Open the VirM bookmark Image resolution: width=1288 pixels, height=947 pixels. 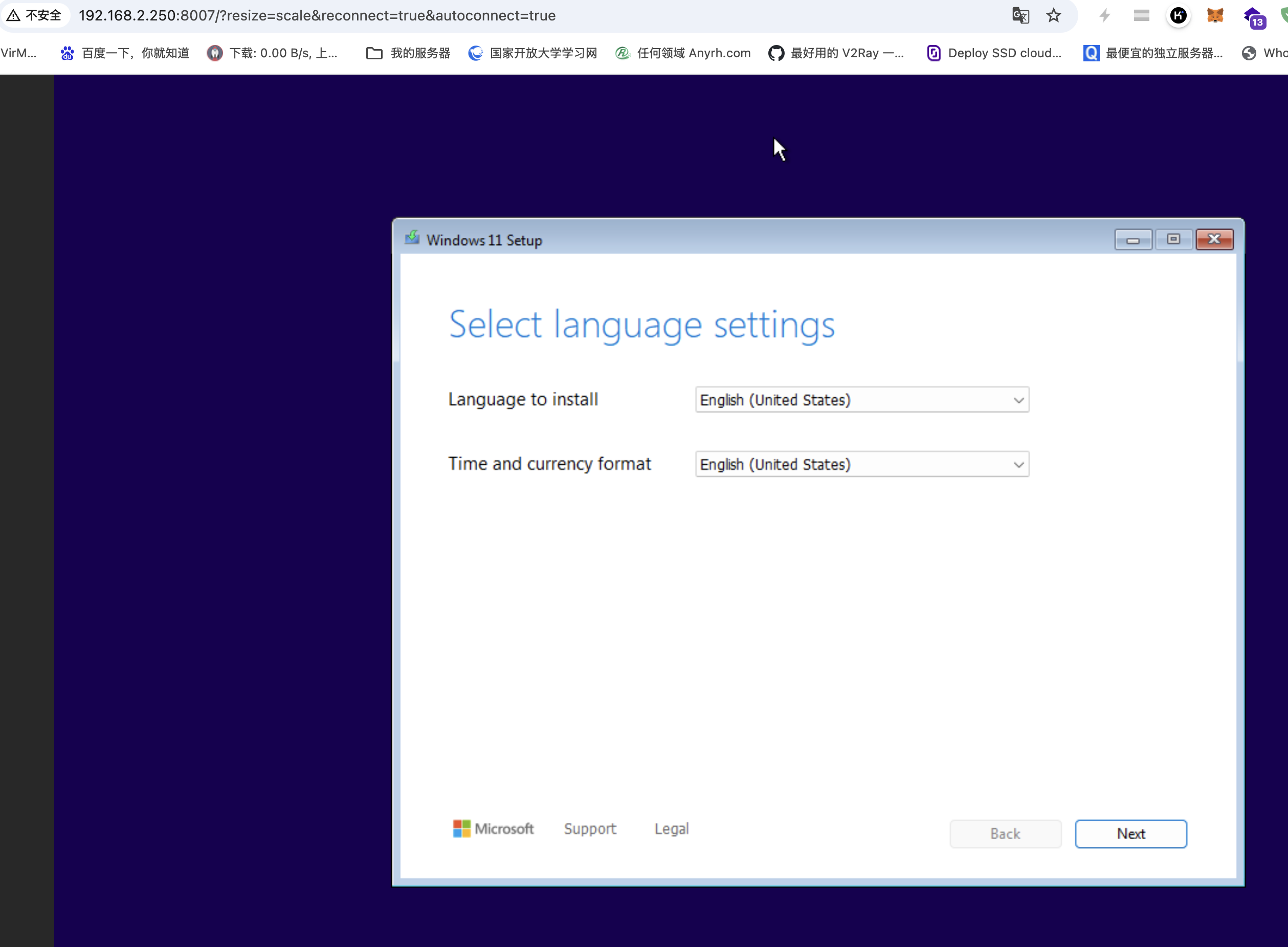[x=18, y=53]
